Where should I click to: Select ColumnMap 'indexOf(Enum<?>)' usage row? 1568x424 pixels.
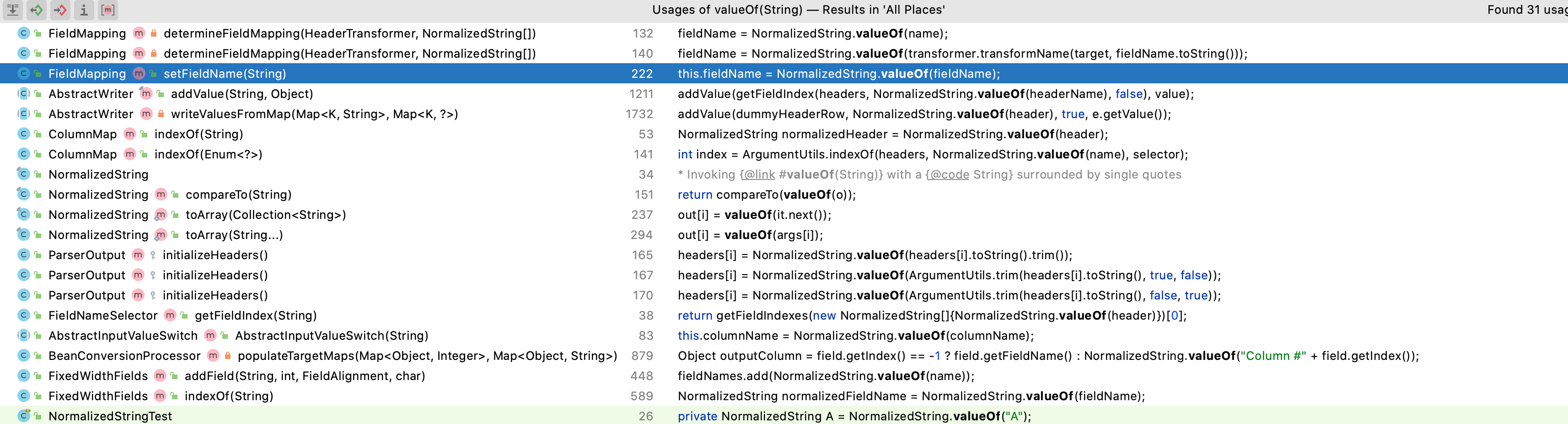784,153
